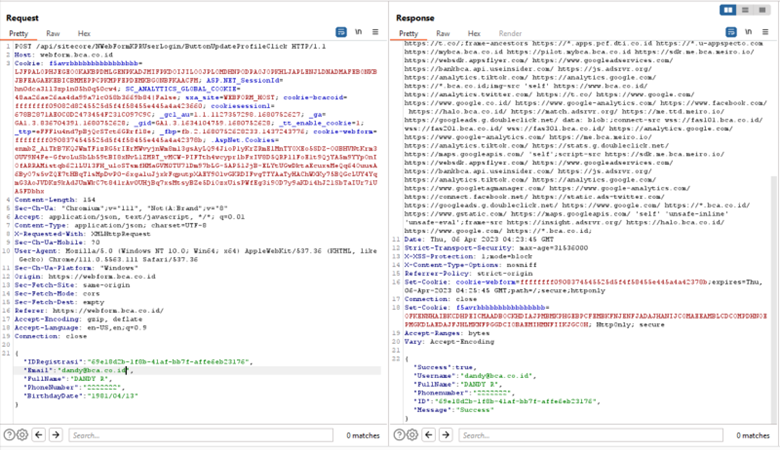Click the Response pane vertical scrollbar
Image resolution: width=780 pixels, height=450 pixels.
tap(774, 150)
